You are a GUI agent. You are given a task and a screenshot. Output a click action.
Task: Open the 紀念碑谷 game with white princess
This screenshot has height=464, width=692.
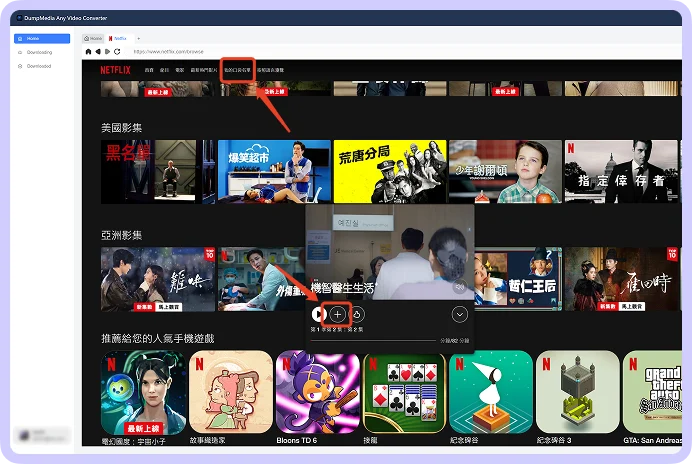tap(491, 392)
